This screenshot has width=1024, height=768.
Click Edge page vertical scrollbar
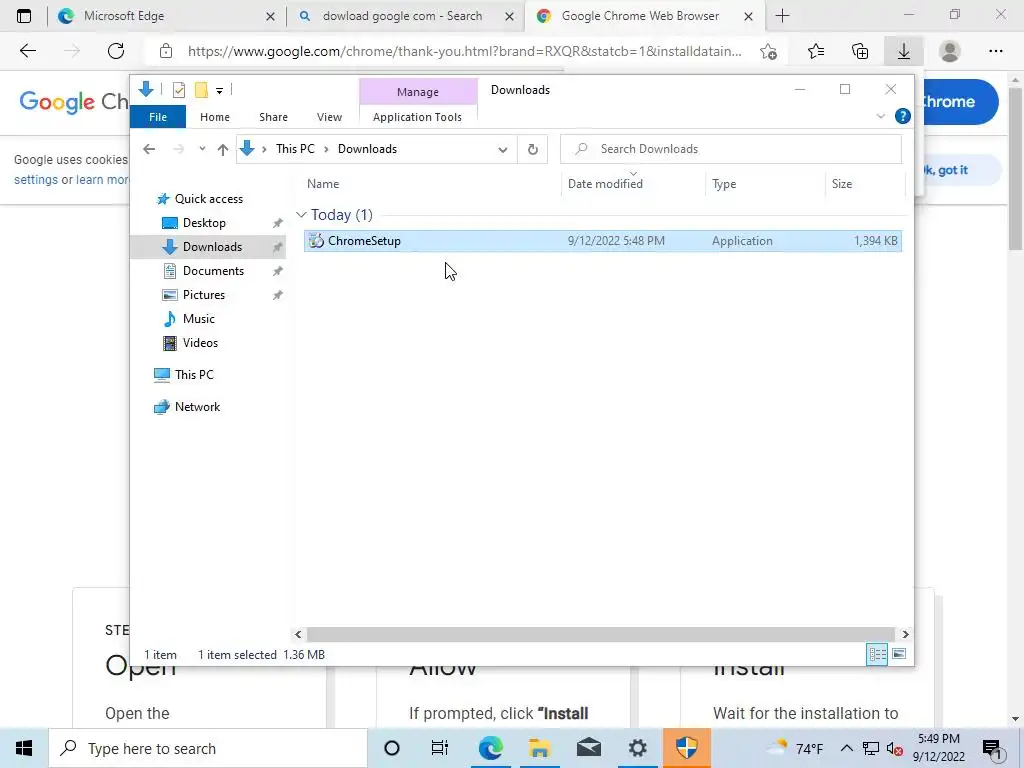tap(1016, 170)
